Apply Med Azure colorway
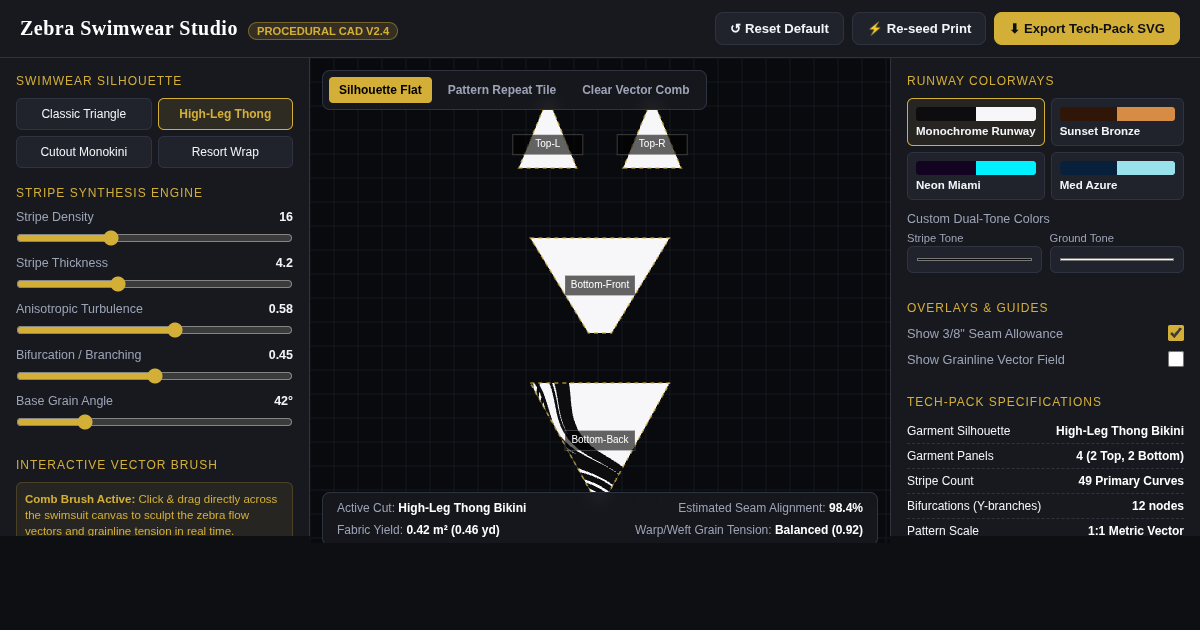This screenshot has height=630, width=1200. coord(1117,176)
